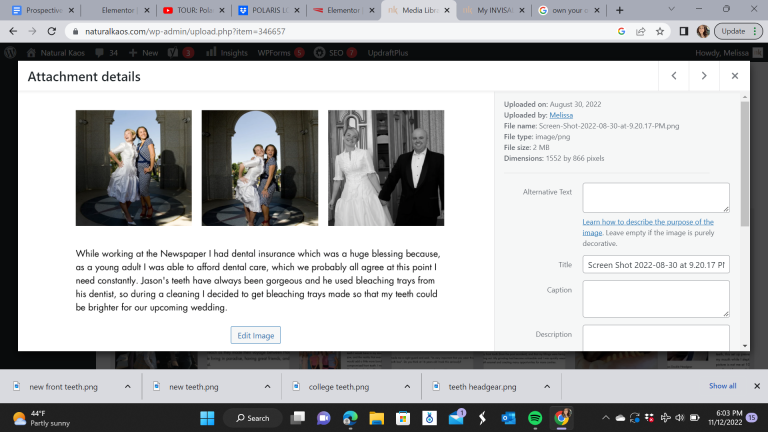
Task: Open the browser side panel
Action: 684,31
